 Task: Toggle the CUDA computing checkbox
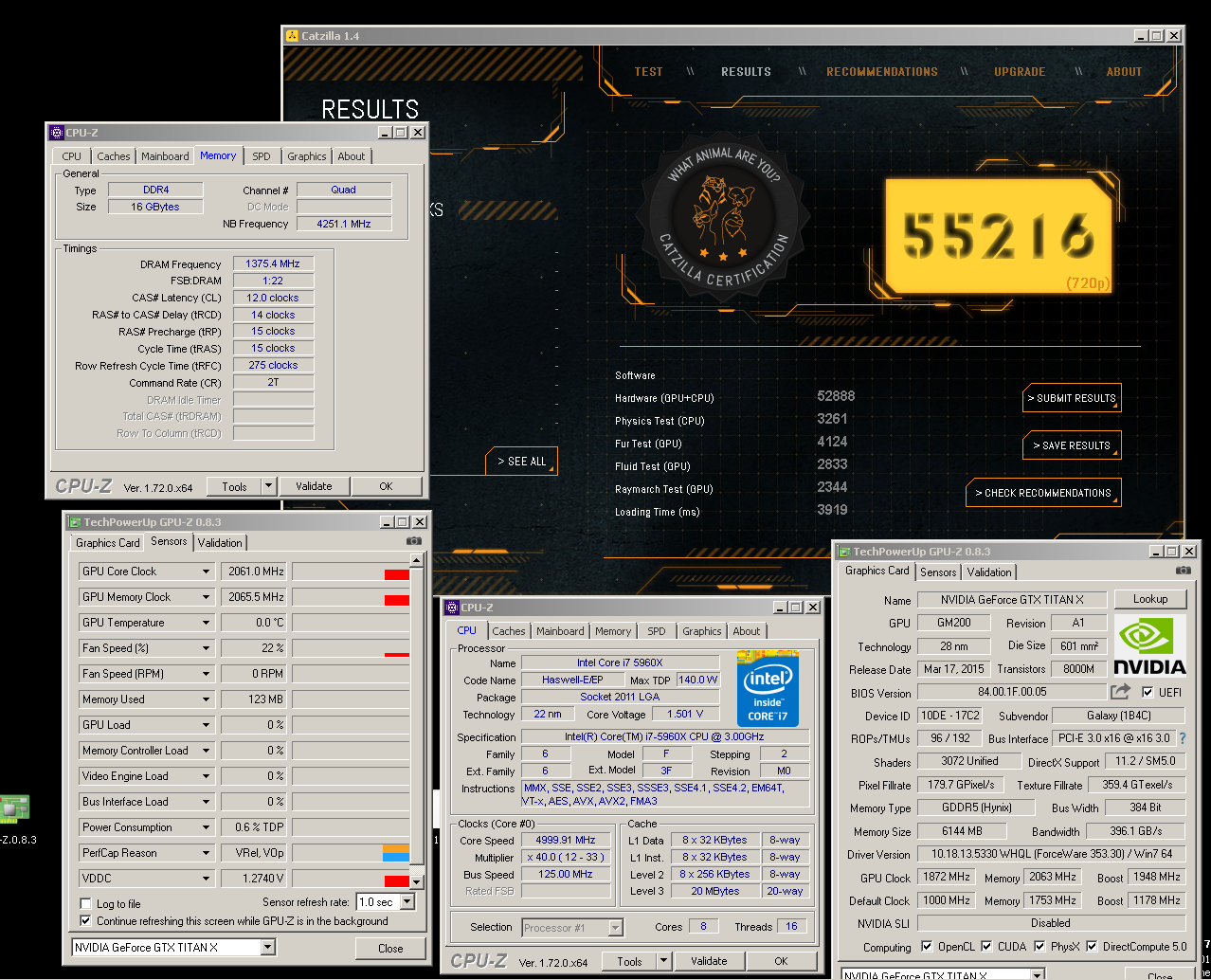[x=986, y=947]
